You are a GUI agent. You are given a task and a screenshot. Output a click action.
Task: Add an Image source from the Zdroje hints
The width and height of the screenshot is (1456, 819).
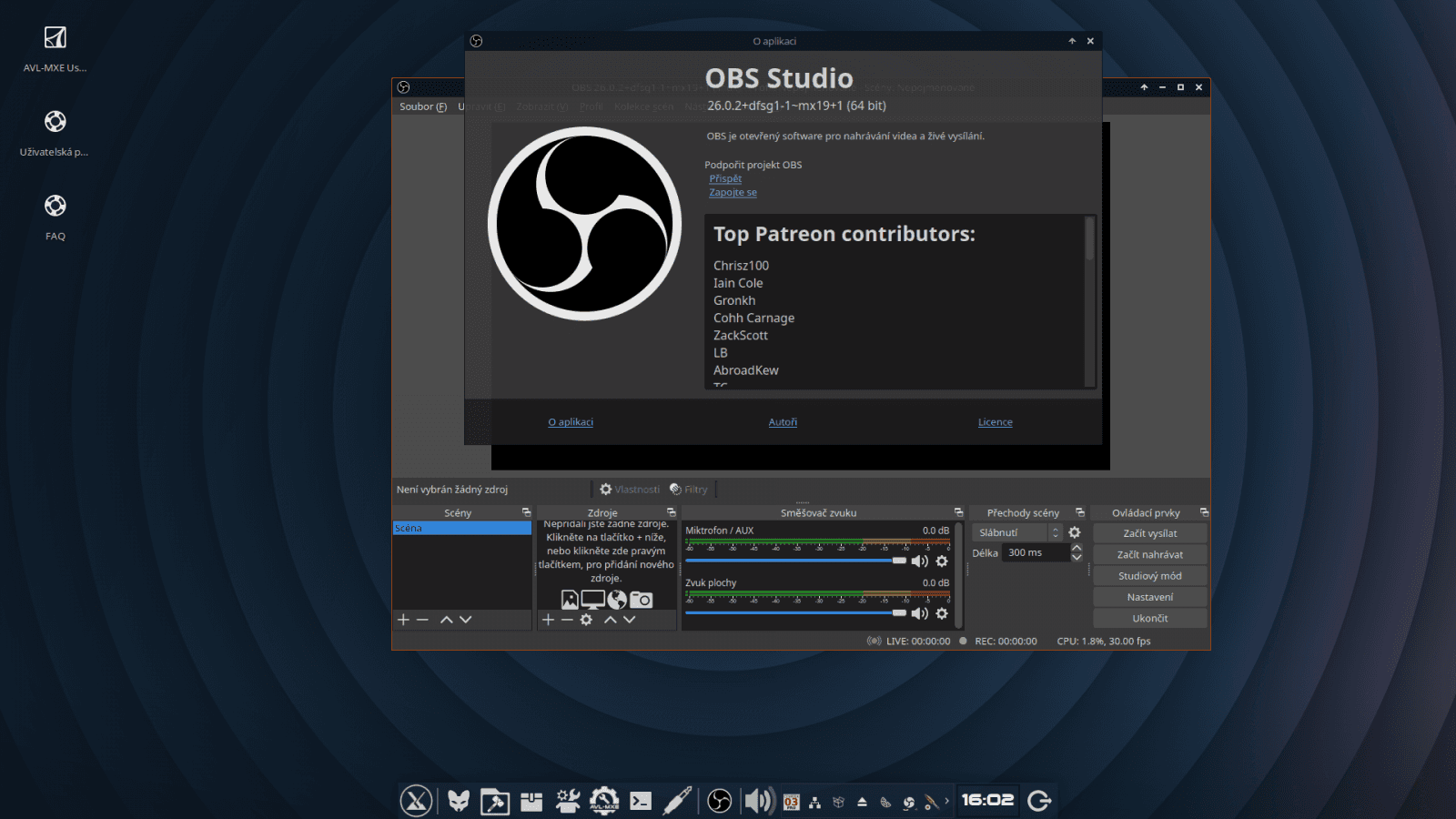click(570, 598)
